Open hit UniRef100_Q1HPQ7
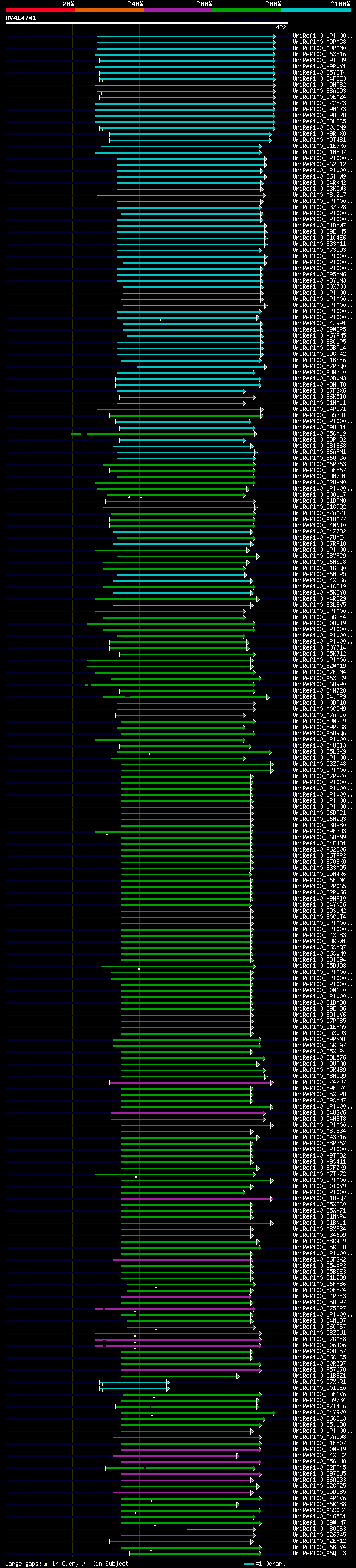Image resolution: width=356 pixels, height=1568 pixels. 319,1199
